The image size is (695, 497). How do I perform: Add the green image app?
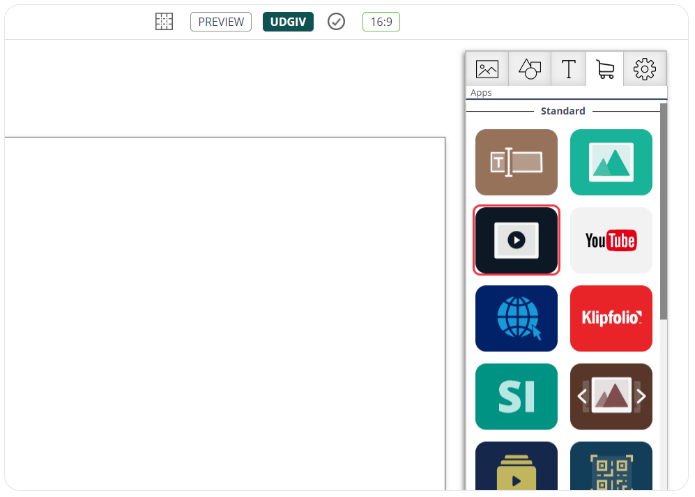611,162
